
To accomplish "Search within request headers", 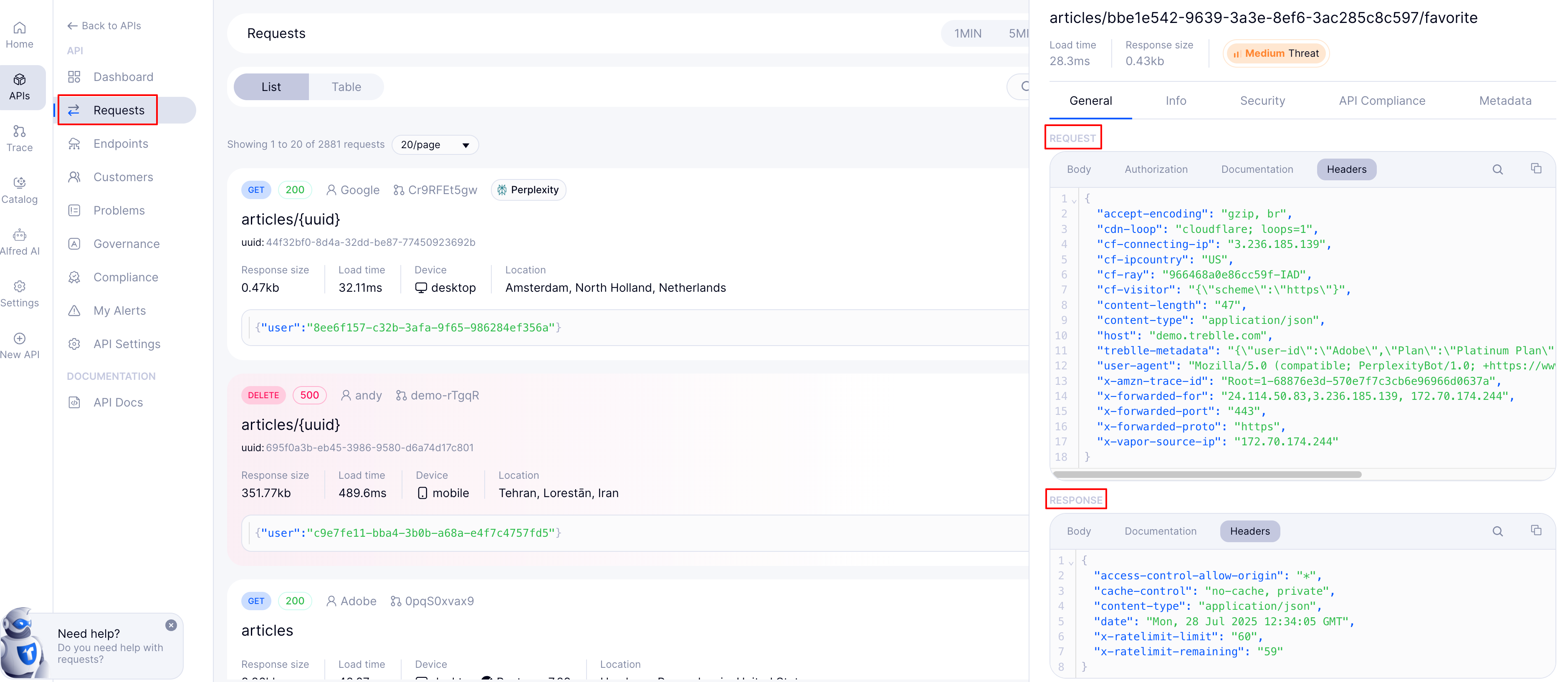I will [x=1497, y=170].
